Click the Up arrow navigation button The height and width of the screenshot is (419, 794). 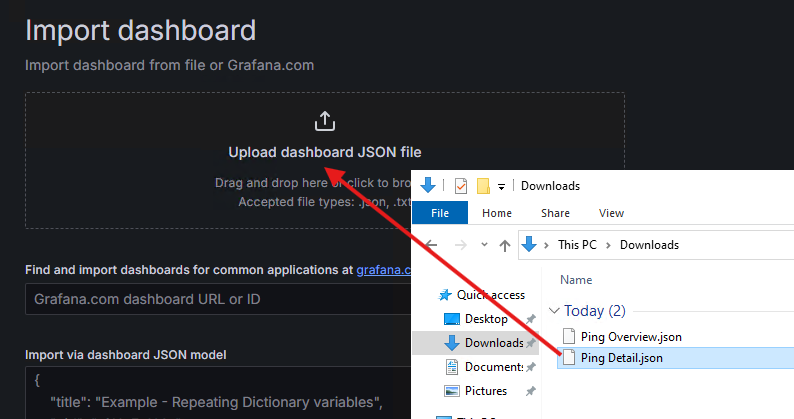click(505, 245)
